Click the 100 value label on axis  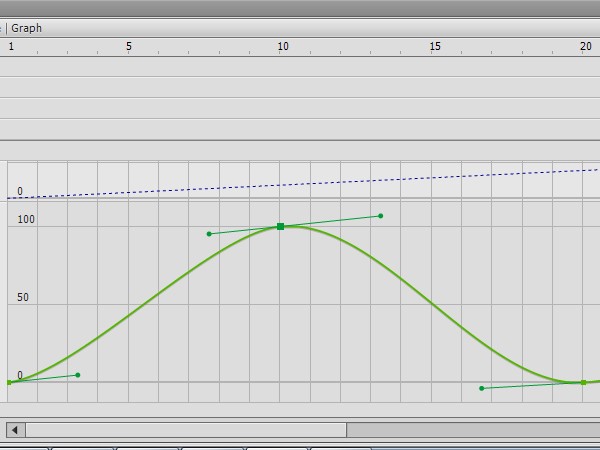pyautogui.click(x=26, y=219)
